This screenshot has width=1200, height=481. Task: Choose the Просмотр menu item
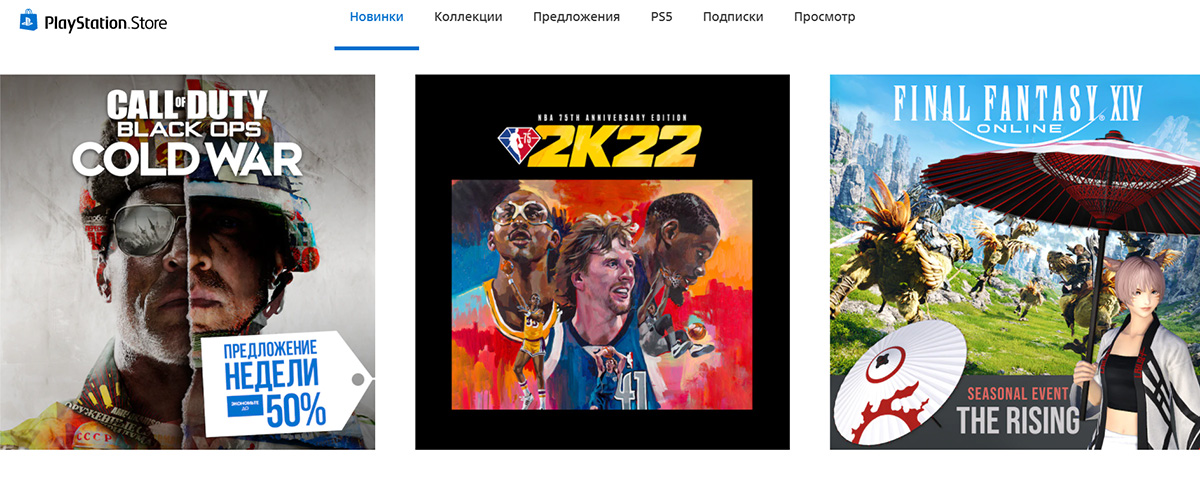pyautogui.click(x=824, y=17)
